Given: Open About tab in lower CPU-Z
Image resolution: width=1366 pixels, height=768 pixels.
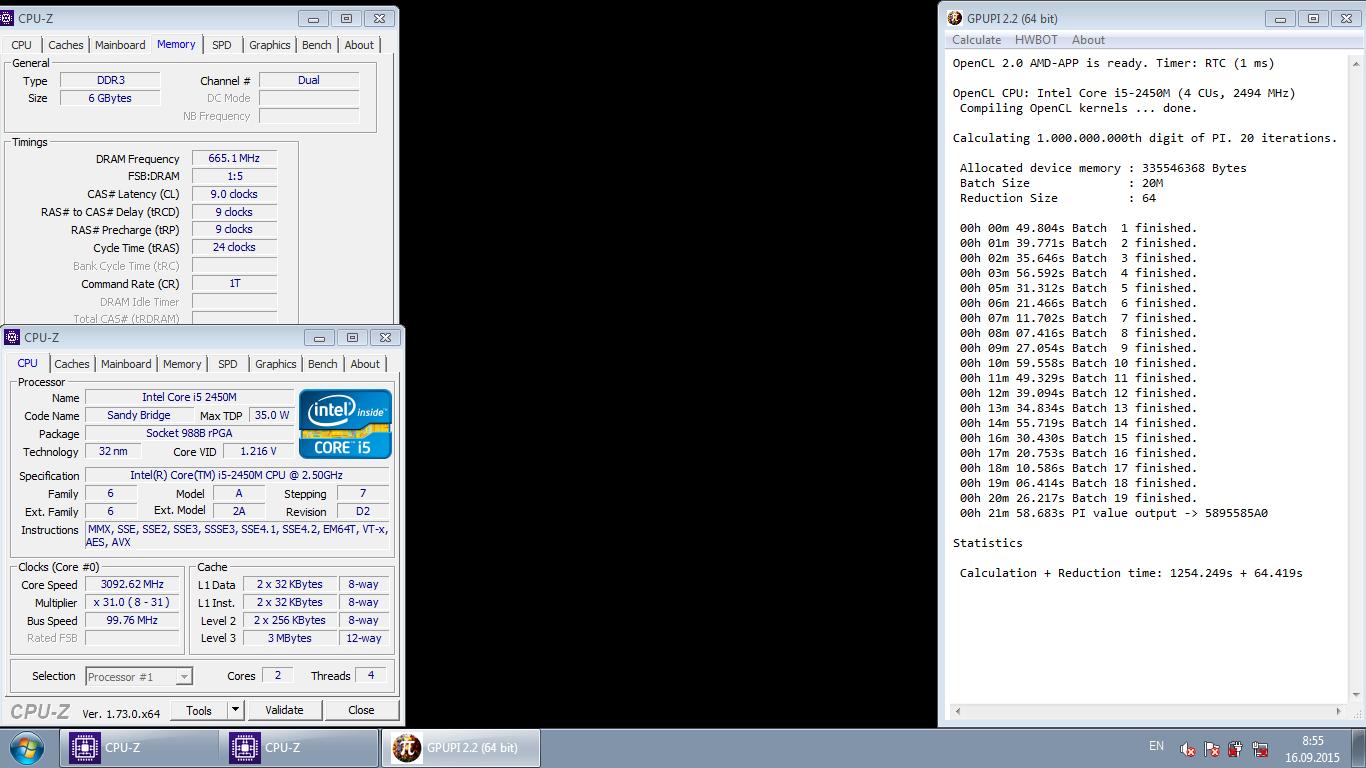Looking at the screenshot, I should click(x=365, y=364).
